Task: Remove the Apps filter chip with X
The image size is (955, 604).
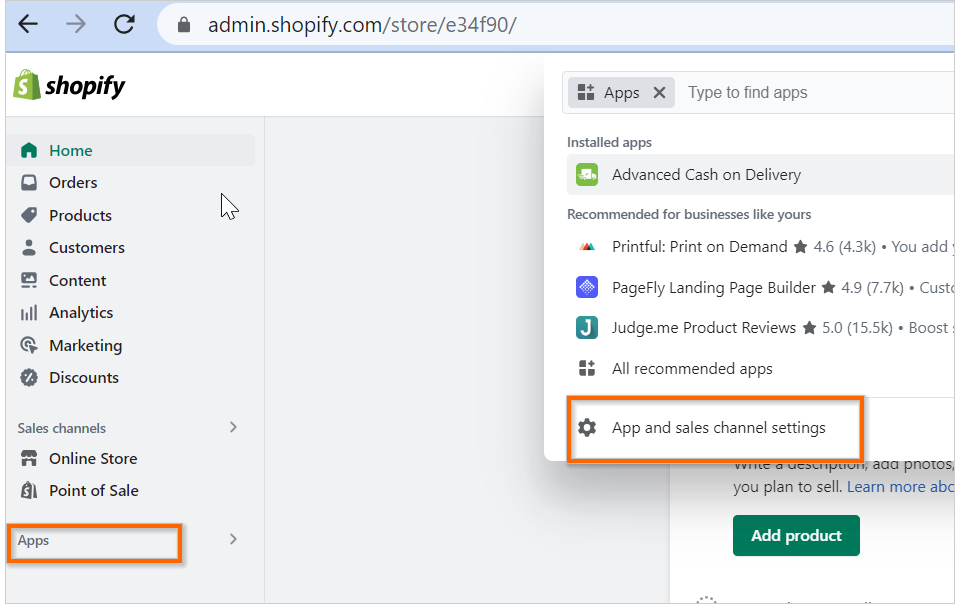Action: (659, 93)
